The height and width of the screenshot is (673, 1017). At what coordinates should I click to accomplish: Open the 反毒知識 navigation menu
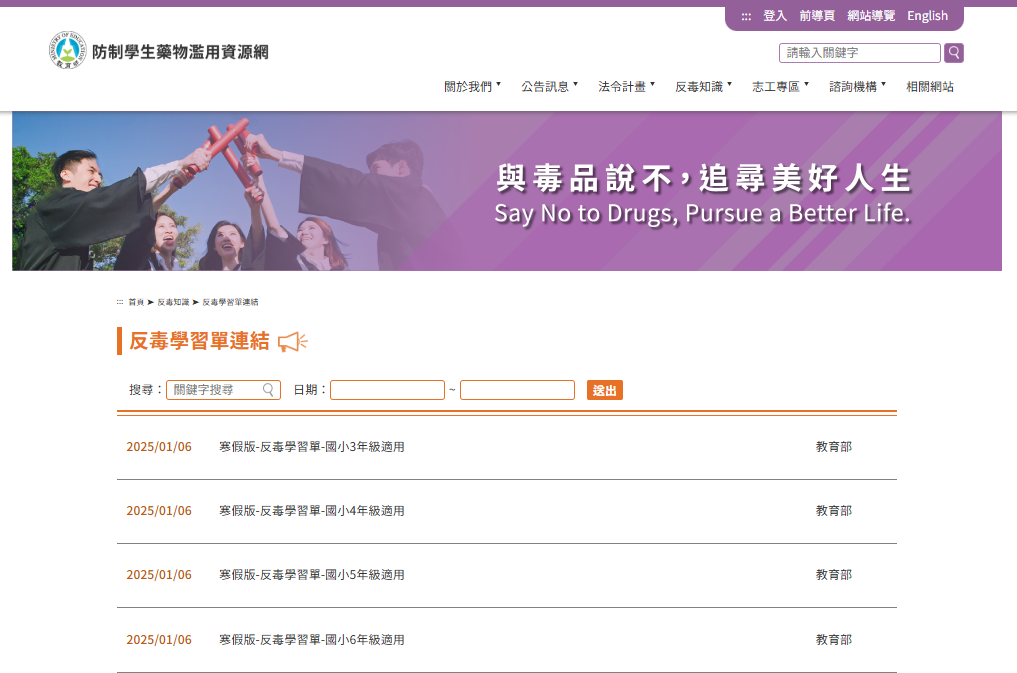703,87
